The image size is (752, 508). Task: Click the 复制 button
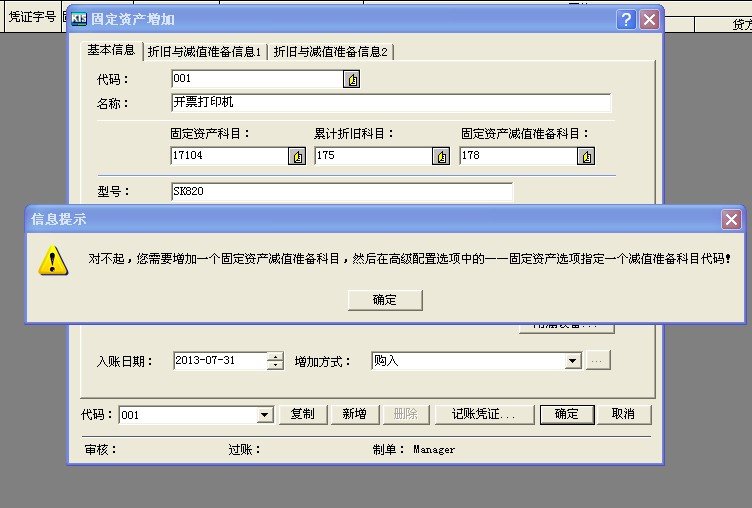tap(302, 414)
